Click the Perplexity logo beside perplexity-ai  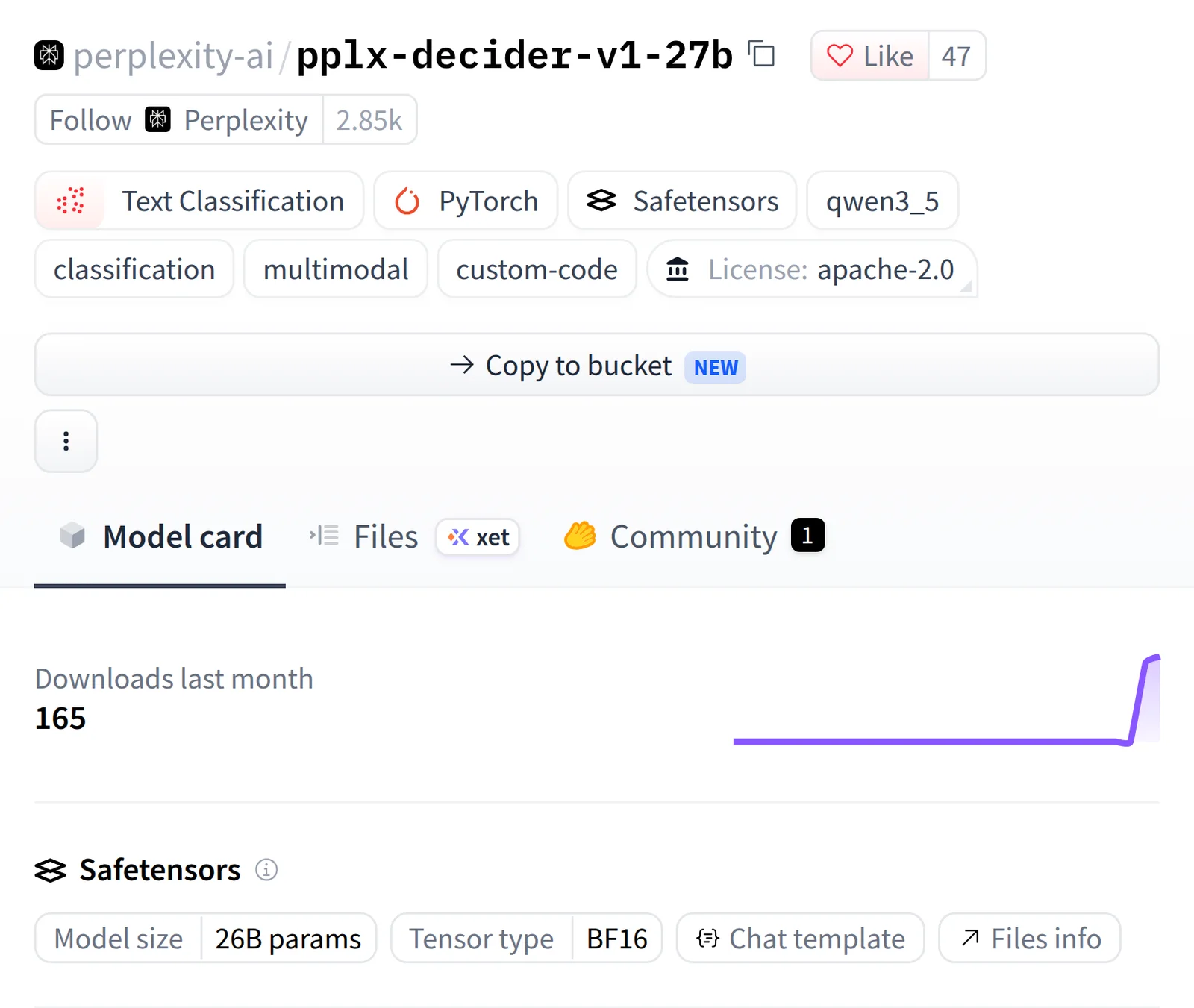(49, 55)
